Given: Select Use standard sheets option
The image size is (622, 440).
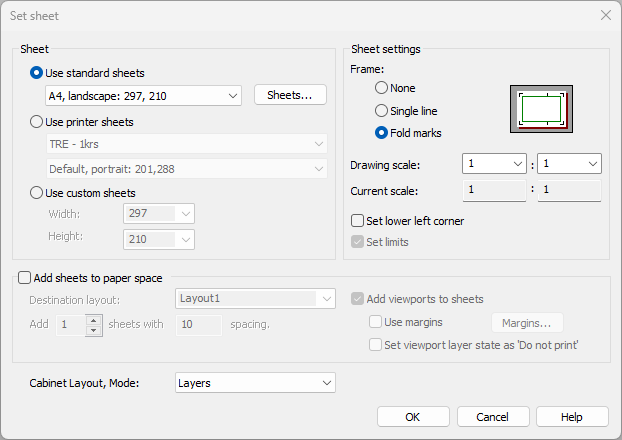Looking at the screenshot, I should point(38,73).
